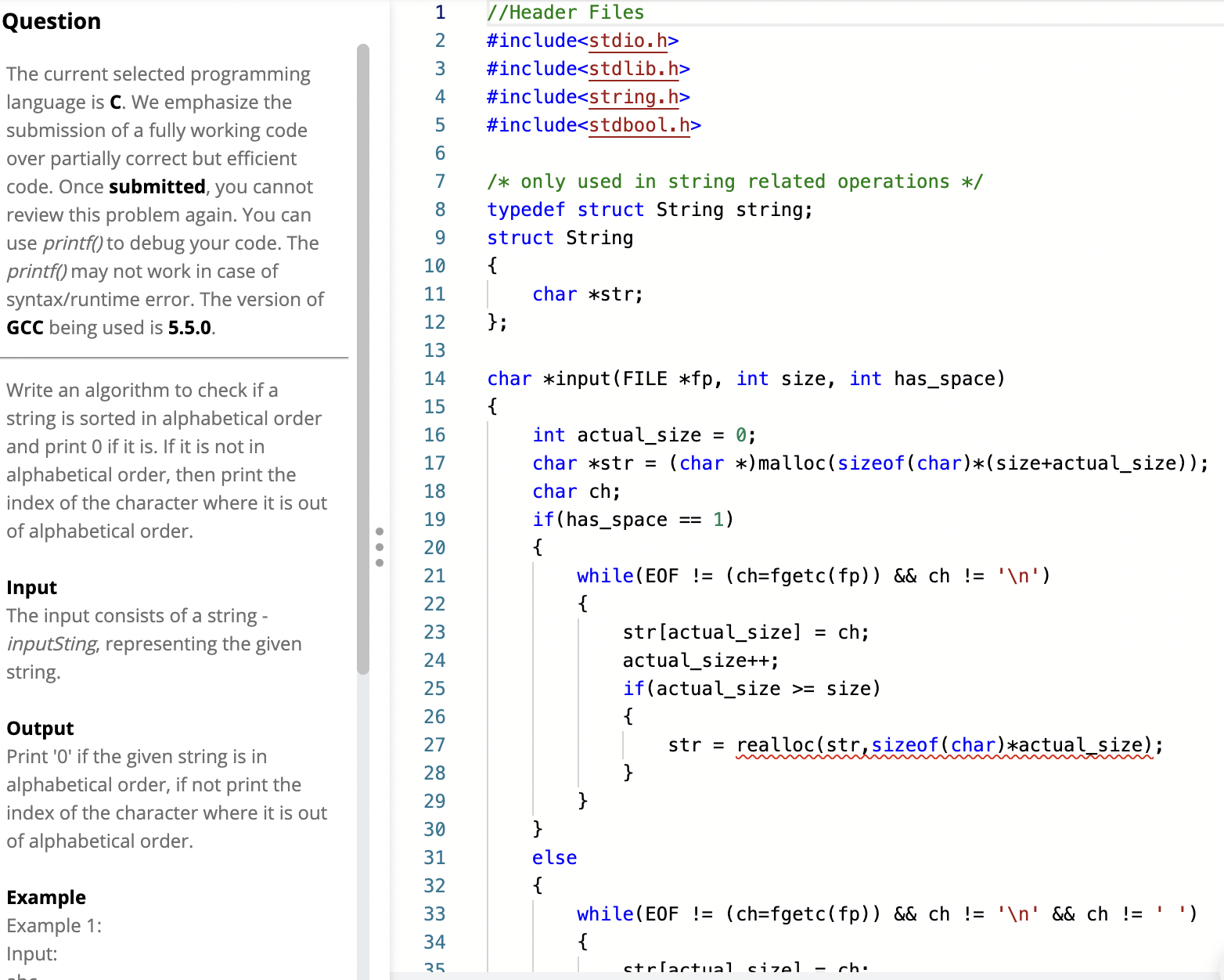Click the 'Example 1:' text

coord(54,926)
